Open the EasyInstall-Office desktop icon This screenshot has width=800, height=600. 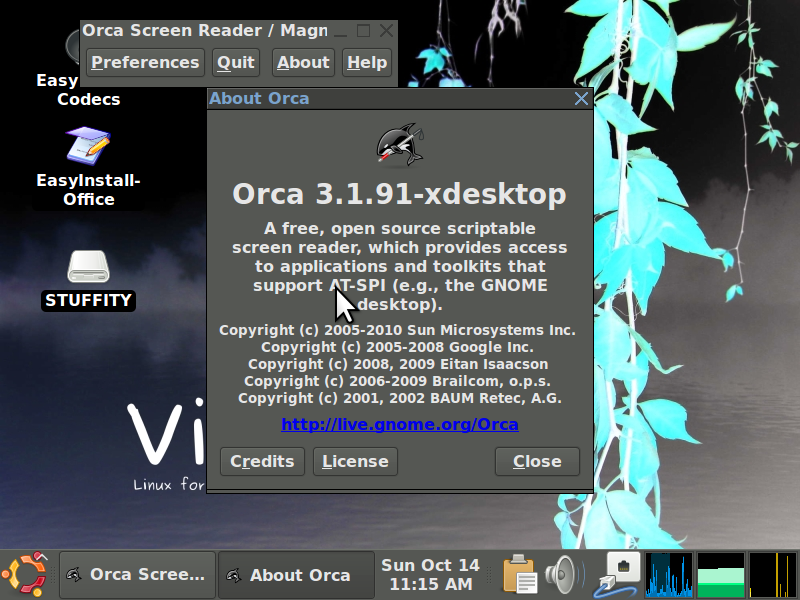click(88, 168)
